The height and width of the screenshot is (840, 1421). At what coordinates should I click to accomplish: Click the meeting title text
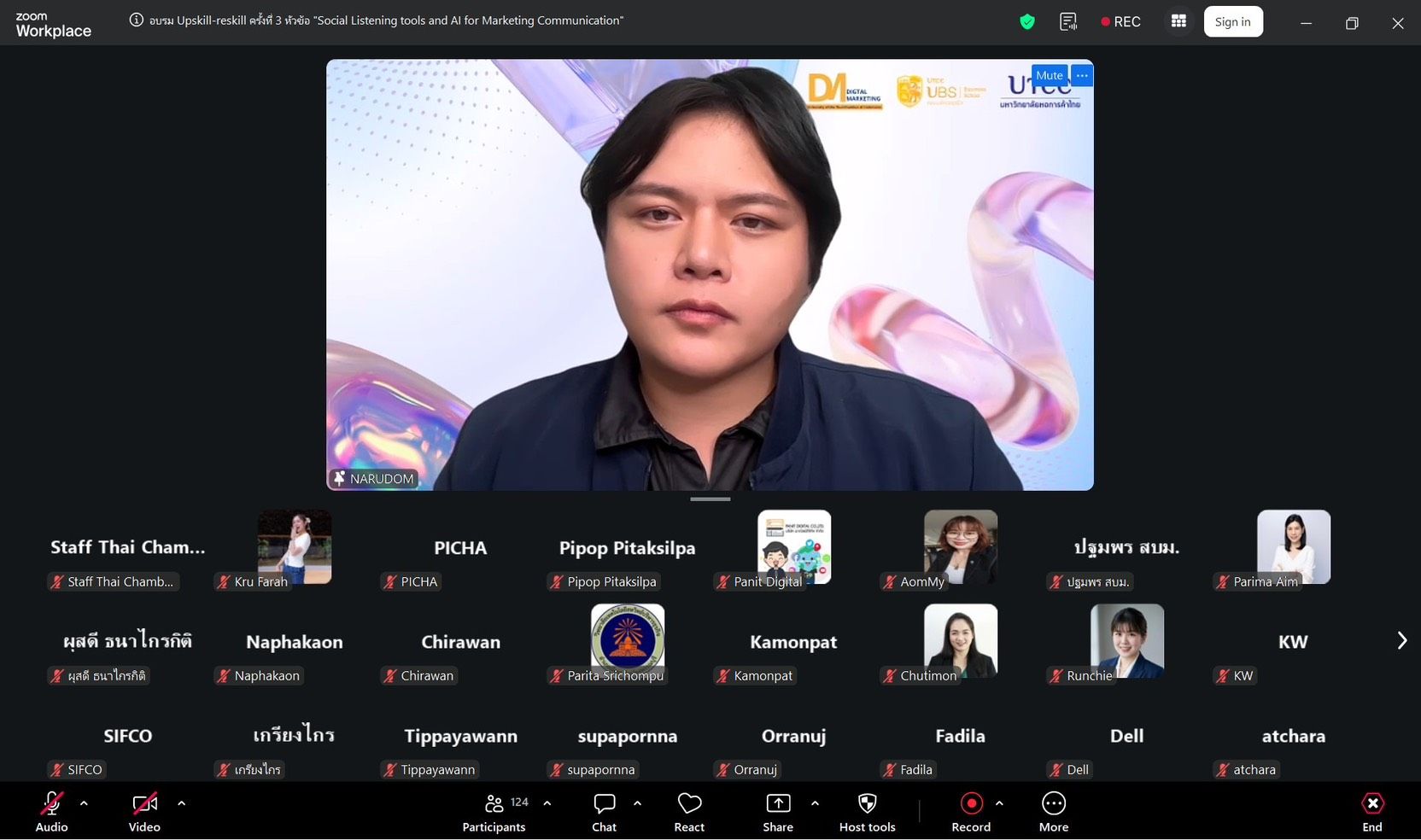pyautogui.click(x=386, y=20)
